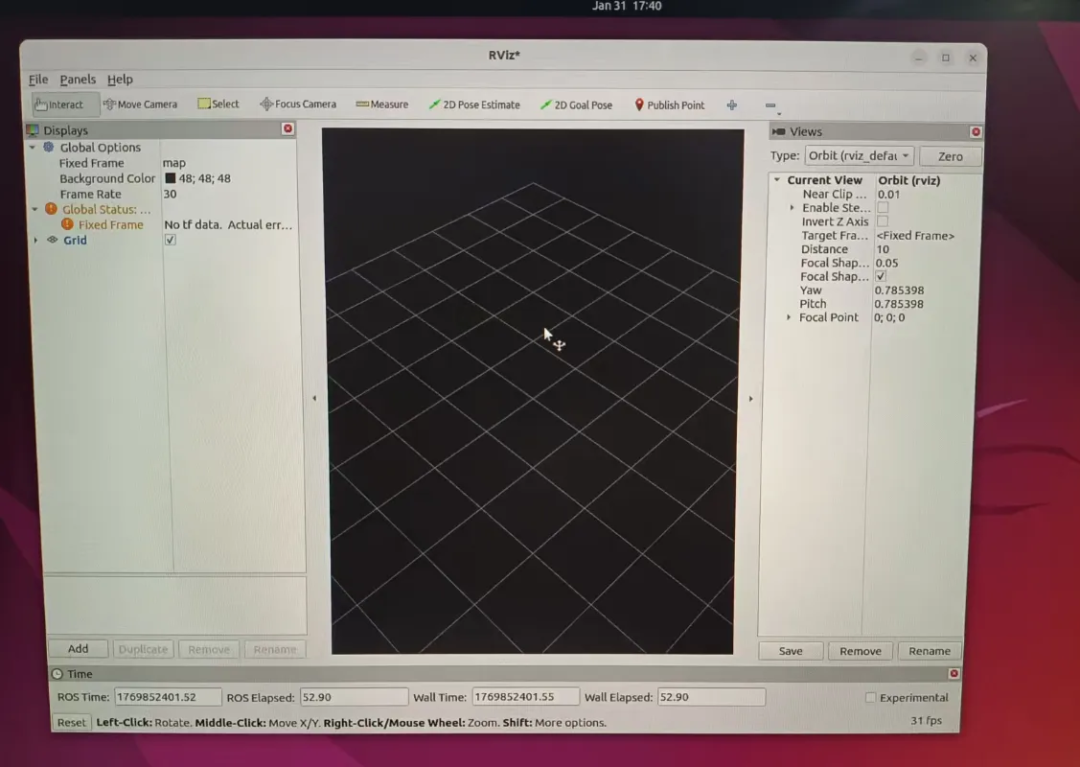Click the Wall Elapsed field
The width and height of the screenshot is (1080, 767).
tap(711, 697)
